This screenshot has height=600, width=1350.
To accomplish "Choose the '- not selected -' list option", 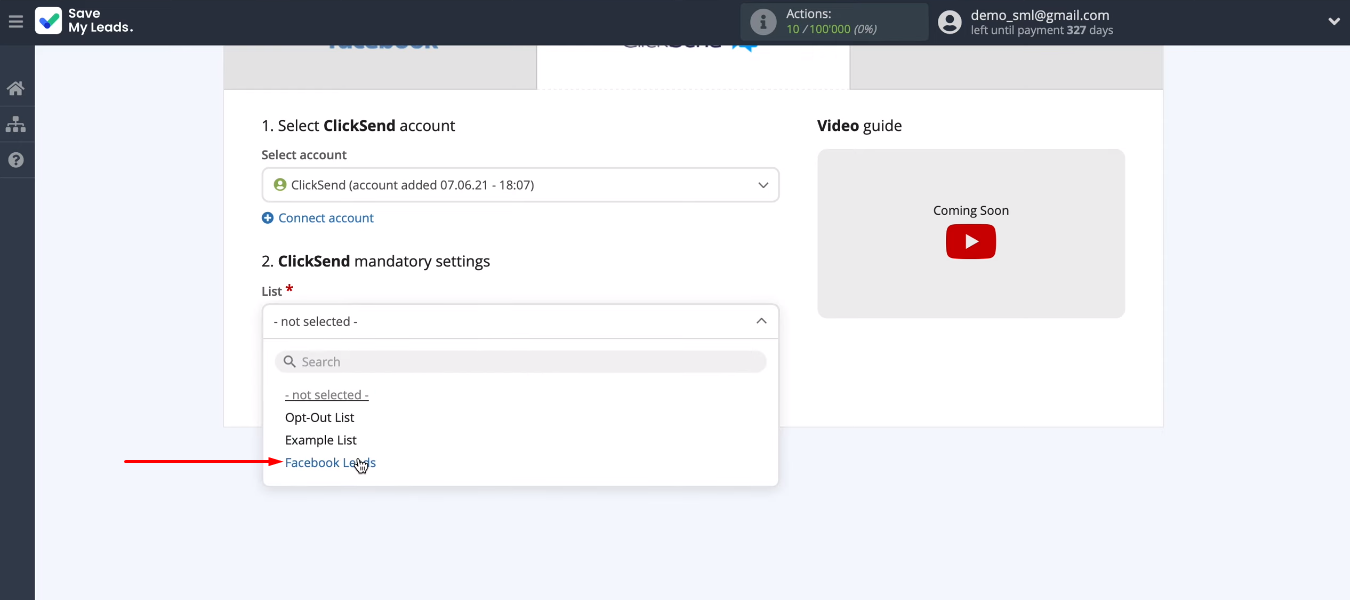I will pos(327,395).
